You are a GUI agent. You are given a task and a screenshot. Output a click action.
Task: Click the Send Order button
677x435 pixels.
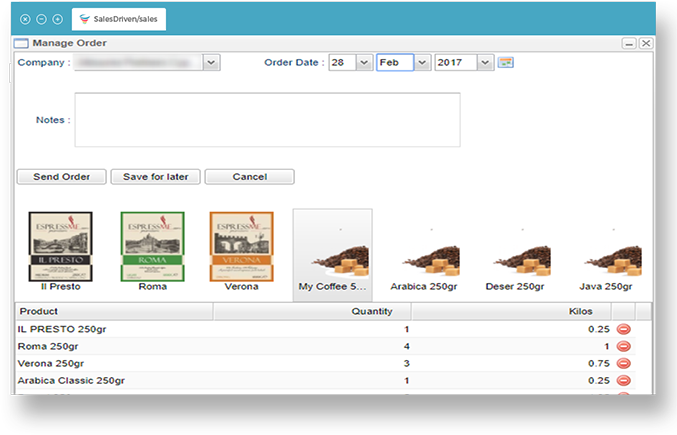click(61, 177)
